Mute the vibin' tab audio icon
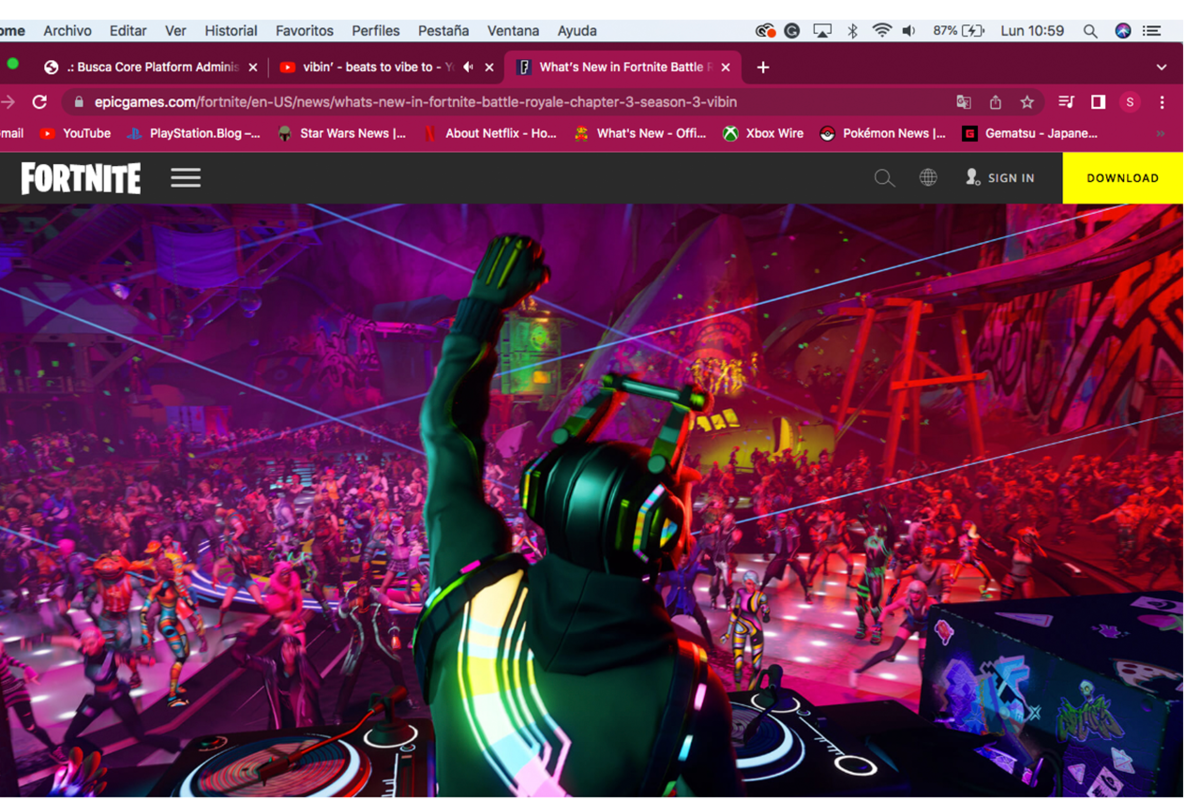The width and height of the screenshot is (1200, 800). tap(467, 67)
